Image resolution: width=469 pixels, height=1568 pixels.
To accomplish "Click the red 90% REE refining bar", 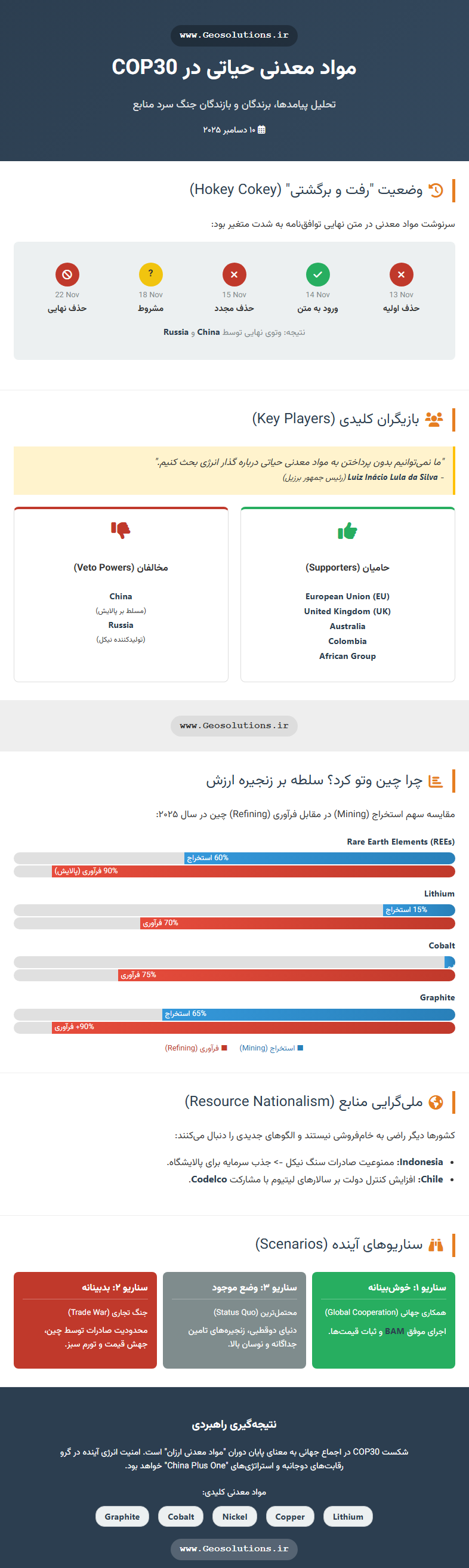I will point(253,871).
